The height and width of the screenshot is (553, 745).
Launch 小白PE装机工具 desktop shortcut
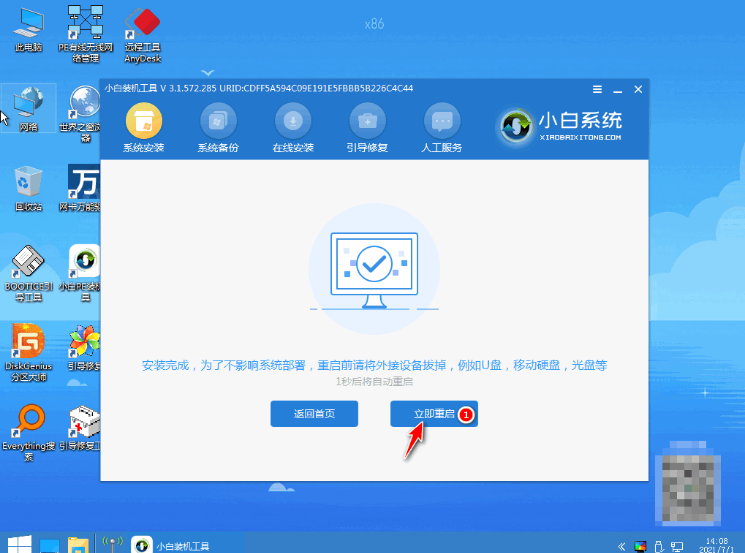pyautogui.click(x=80, y=274)
